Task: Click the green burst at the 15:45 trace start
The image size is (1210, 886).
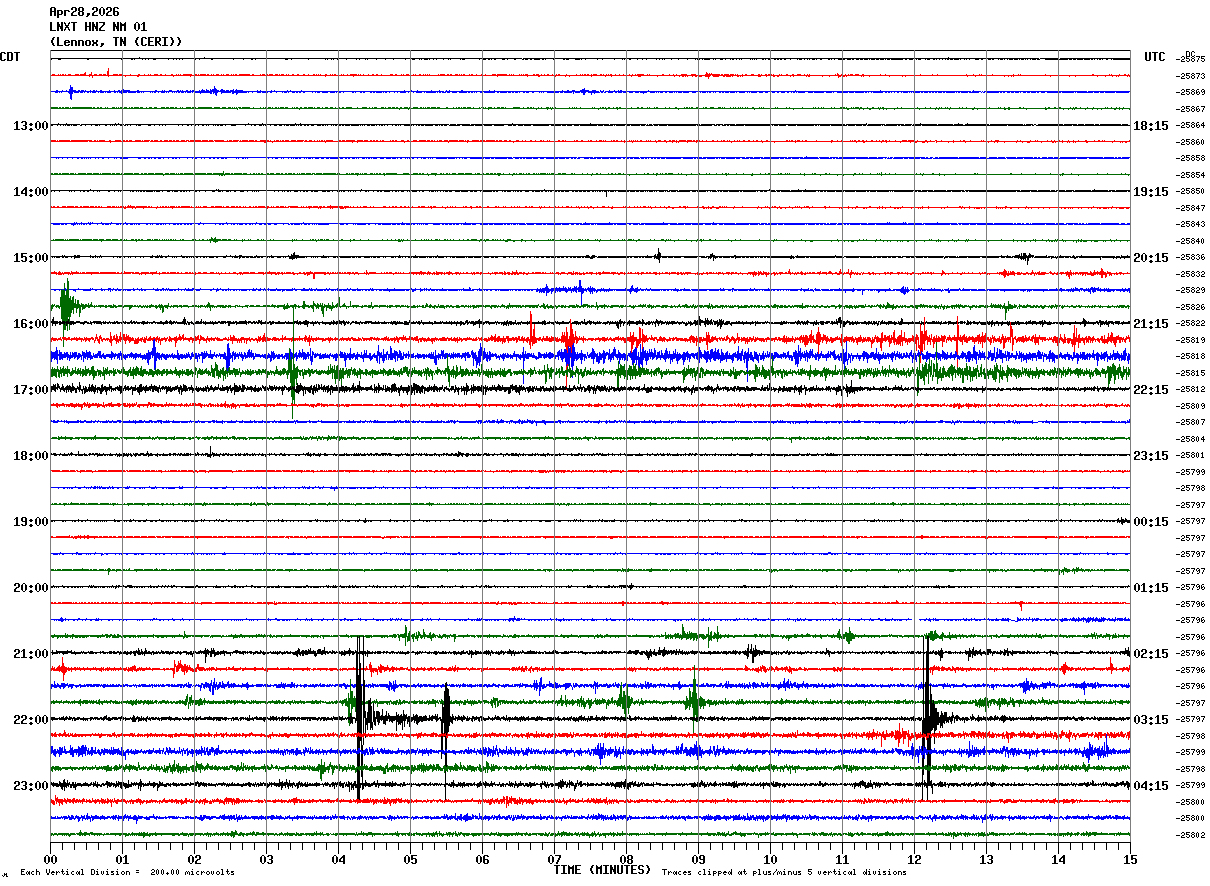Action: point(66,305)
